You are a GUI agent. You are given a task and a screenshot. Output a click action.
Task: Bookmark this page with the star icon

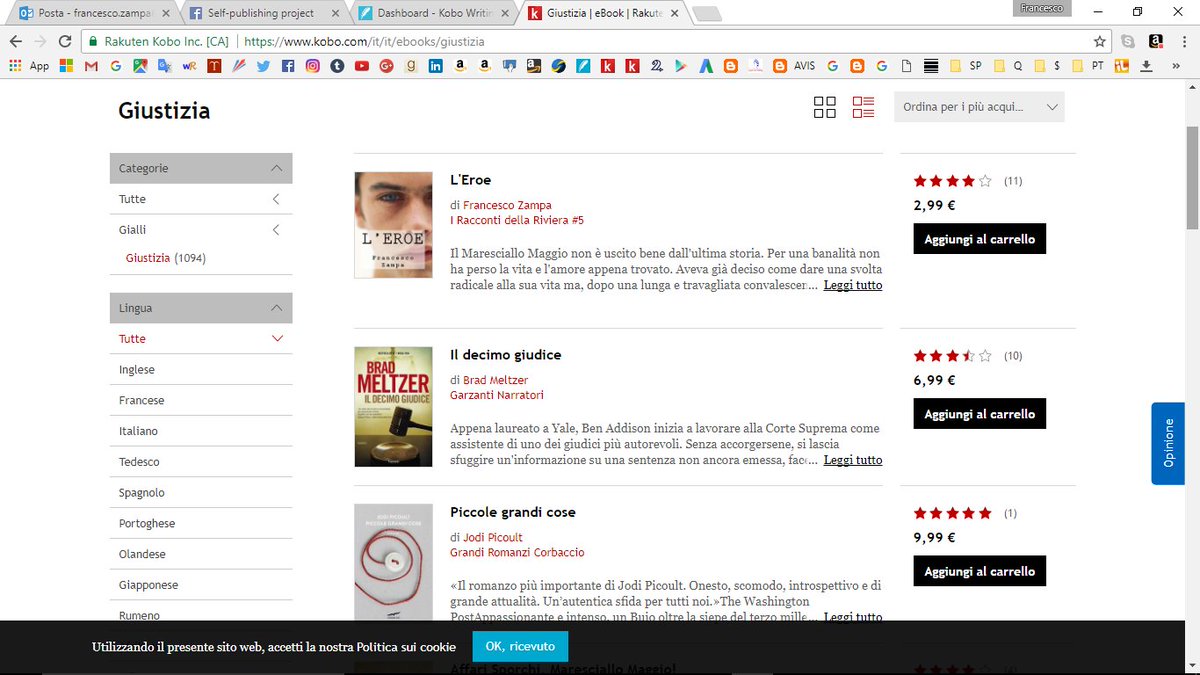(x=1100, y=42)
